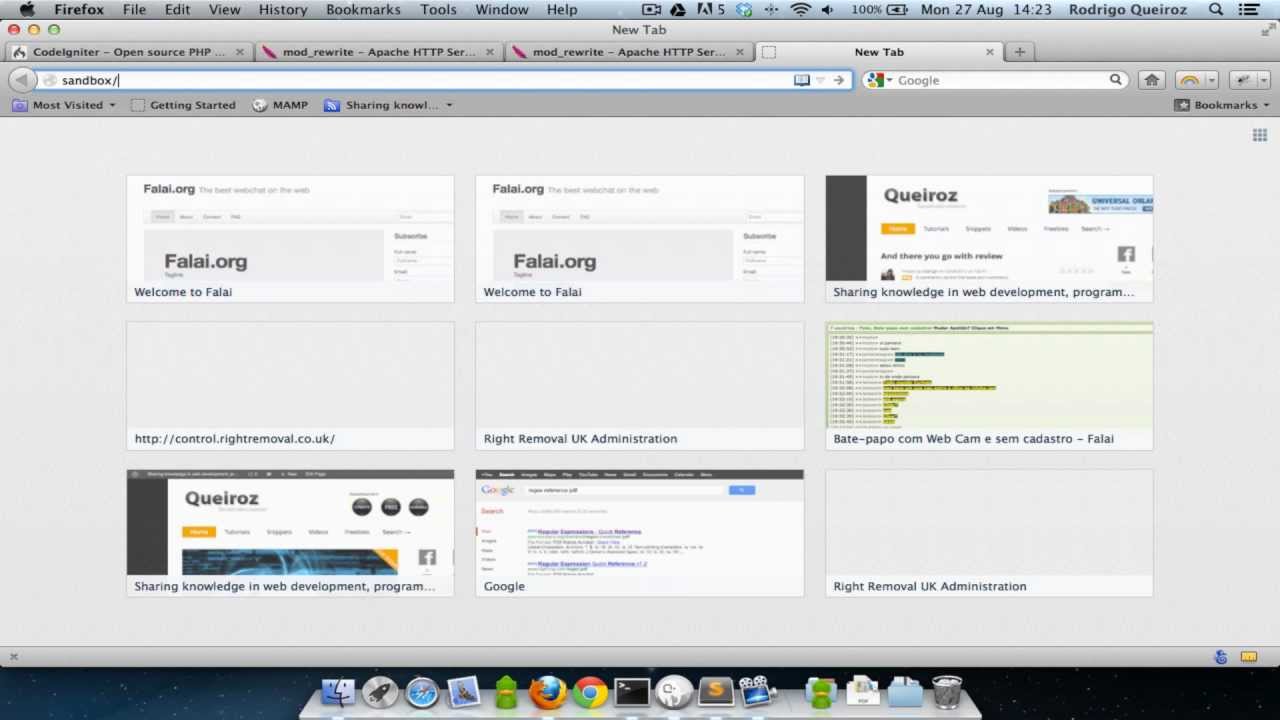Open the Bookmarks menu in menu bar
Image resolution: width=1280 pixels, height=720 pixels.
363,9
